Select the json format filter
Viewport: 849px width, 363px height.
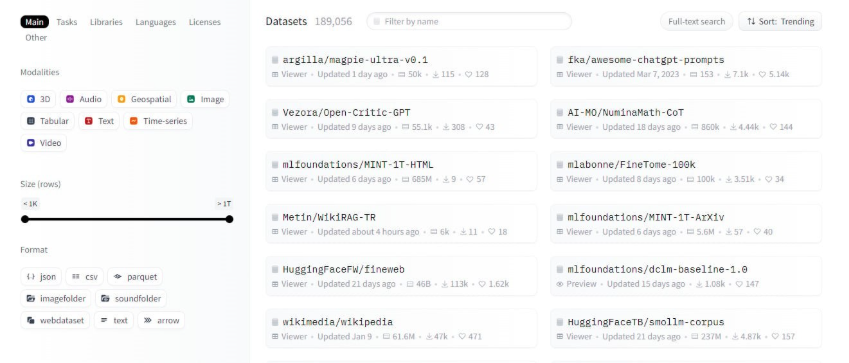(x=41, y=277)
